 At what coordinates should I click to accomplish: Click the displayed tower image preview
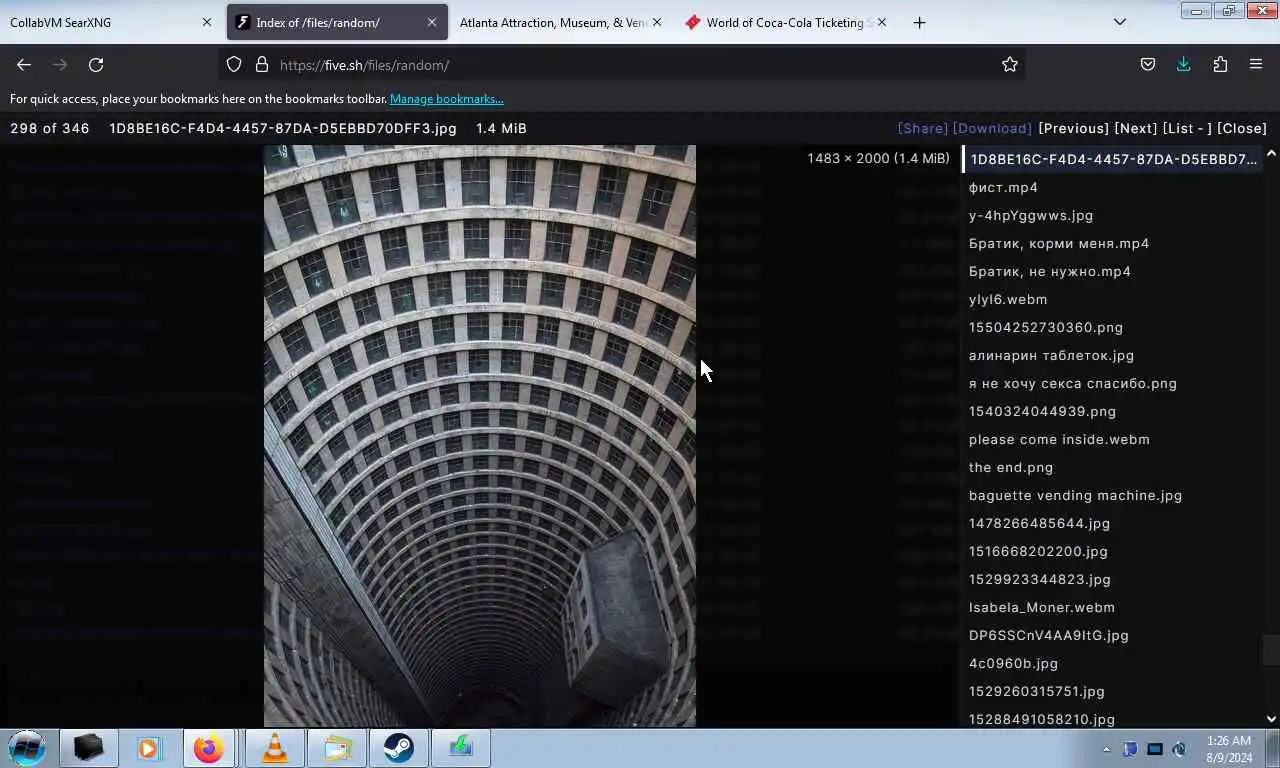(x=480, y=436)
